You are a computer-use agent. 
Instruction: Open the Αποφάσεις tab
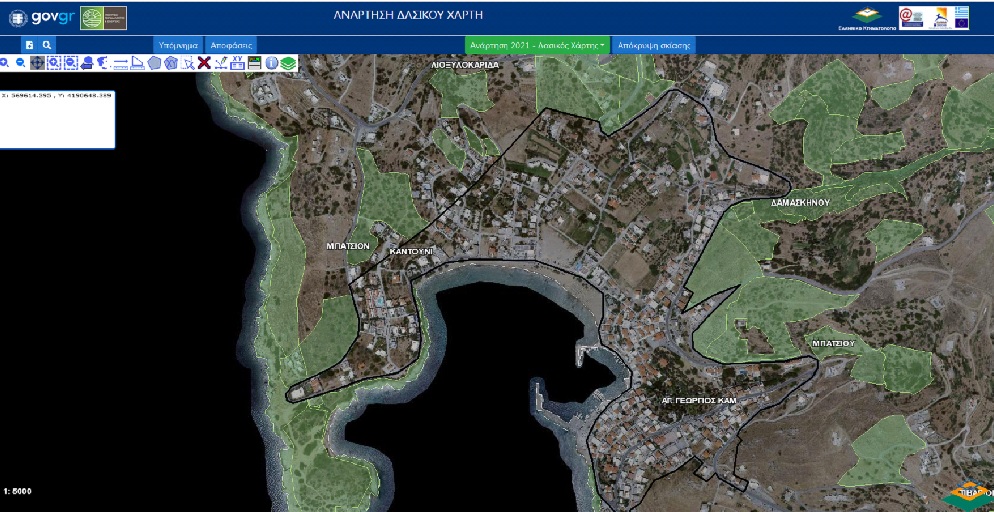click(231, 45)
